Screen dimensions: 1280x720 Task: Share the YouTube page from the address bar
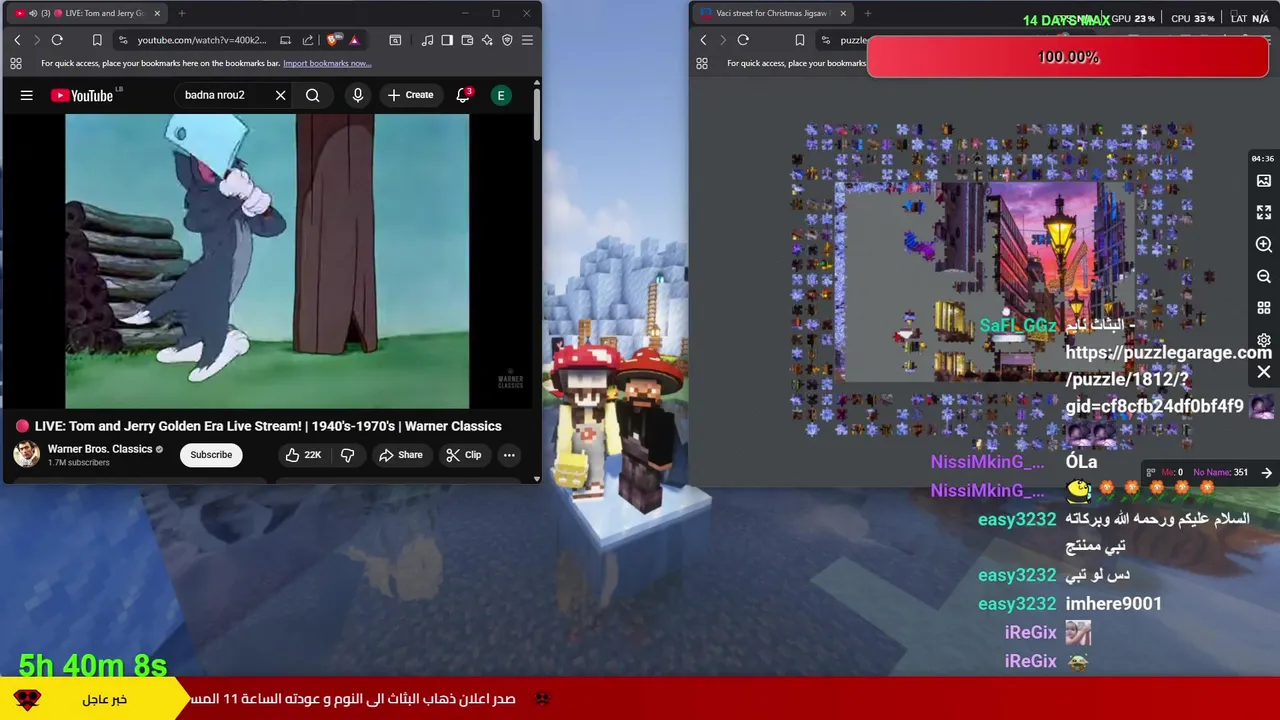pyautogui.click(x=308, y=40)
